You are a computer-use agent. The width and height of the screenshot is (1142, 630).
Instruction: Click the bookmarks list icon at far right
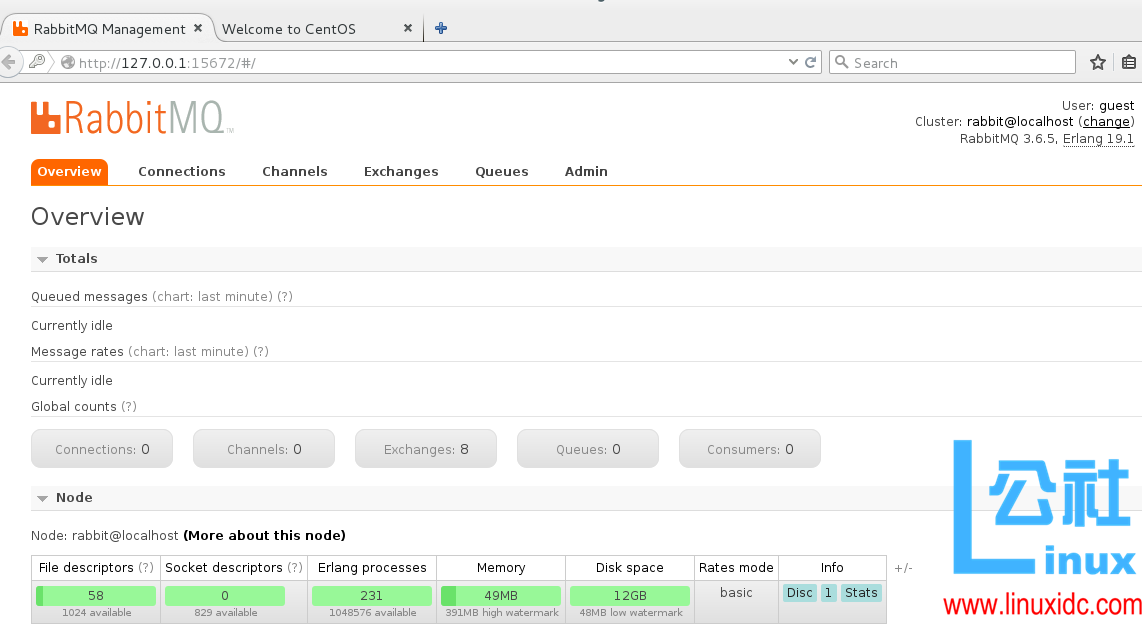[x=1128, y=61]
